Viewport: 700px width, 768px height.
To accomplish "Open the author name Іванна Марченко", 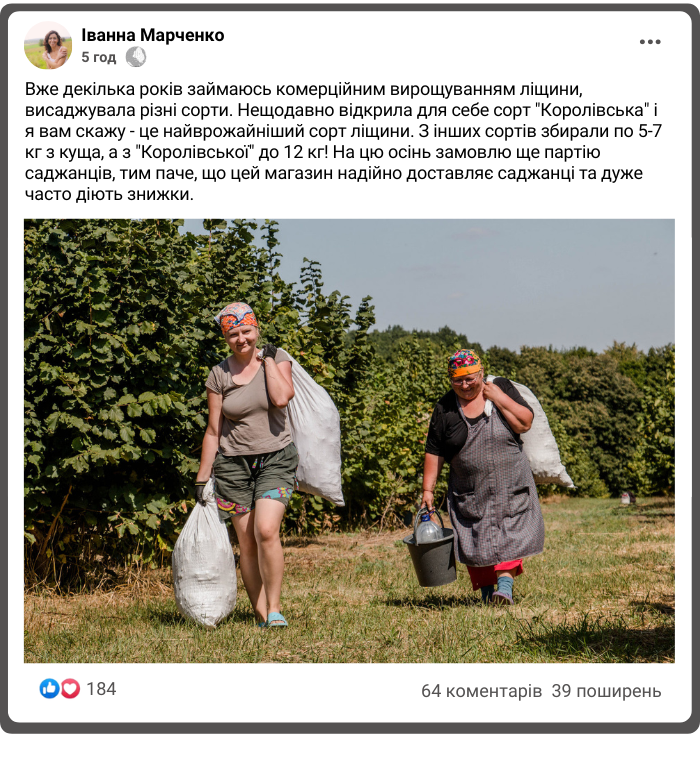I will 152,35.
